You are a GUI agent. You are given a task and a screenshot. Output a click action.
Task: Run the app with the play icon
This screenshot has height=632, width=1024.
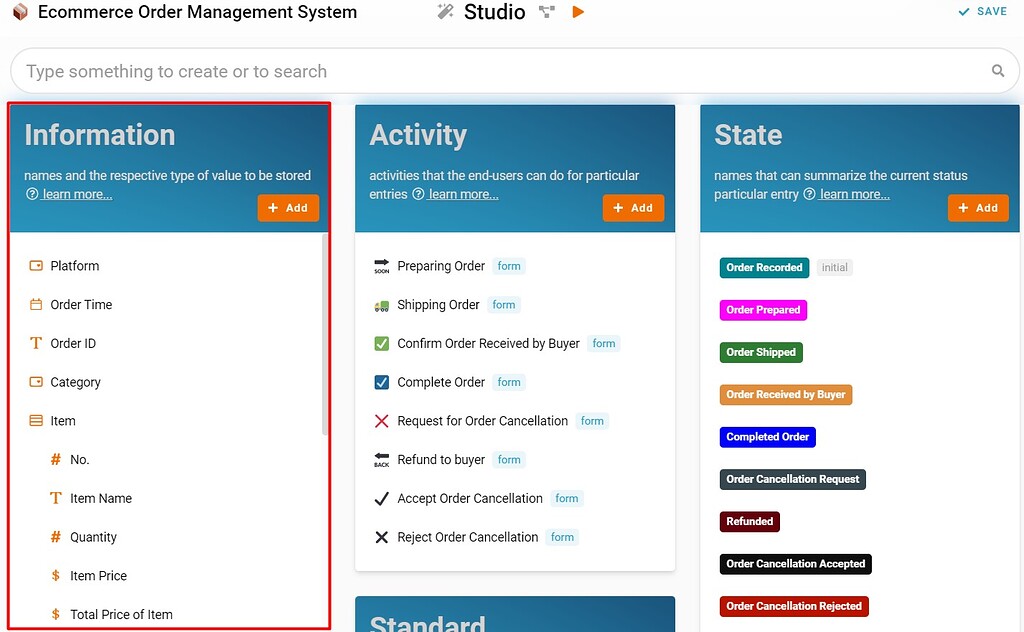(x=578, y=12)
